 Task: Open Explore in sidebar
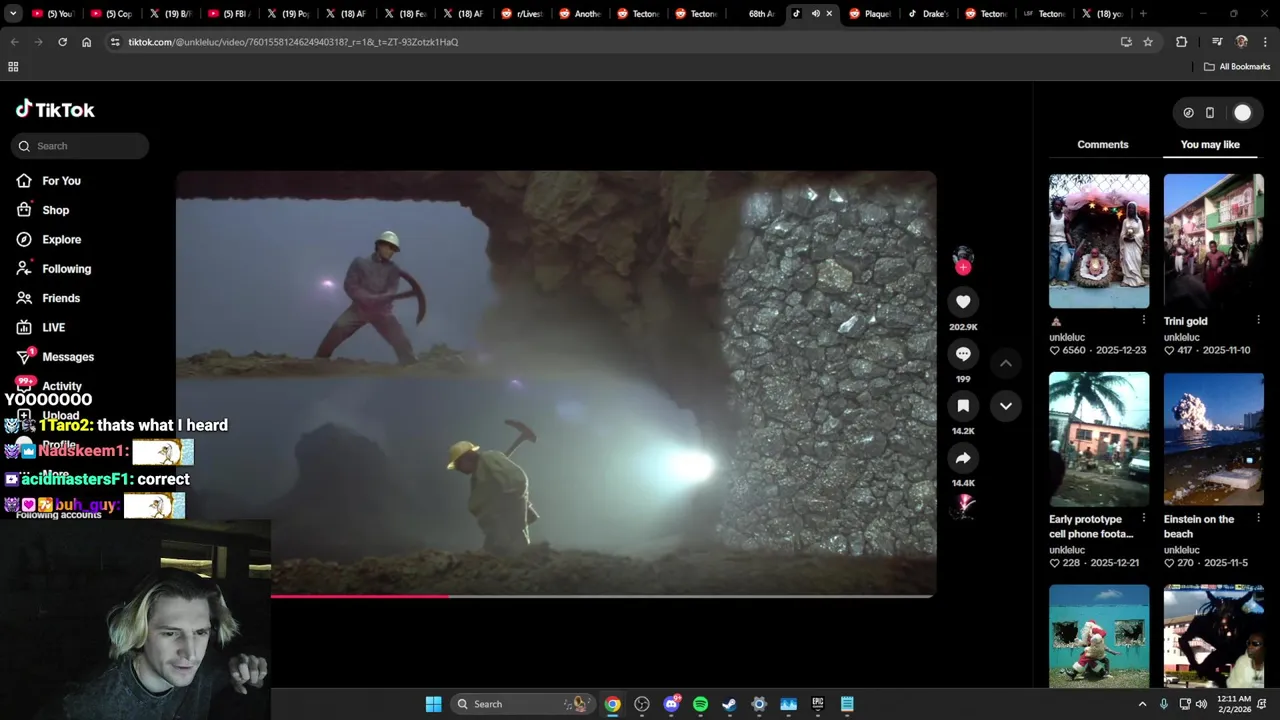tap(61, 239)
